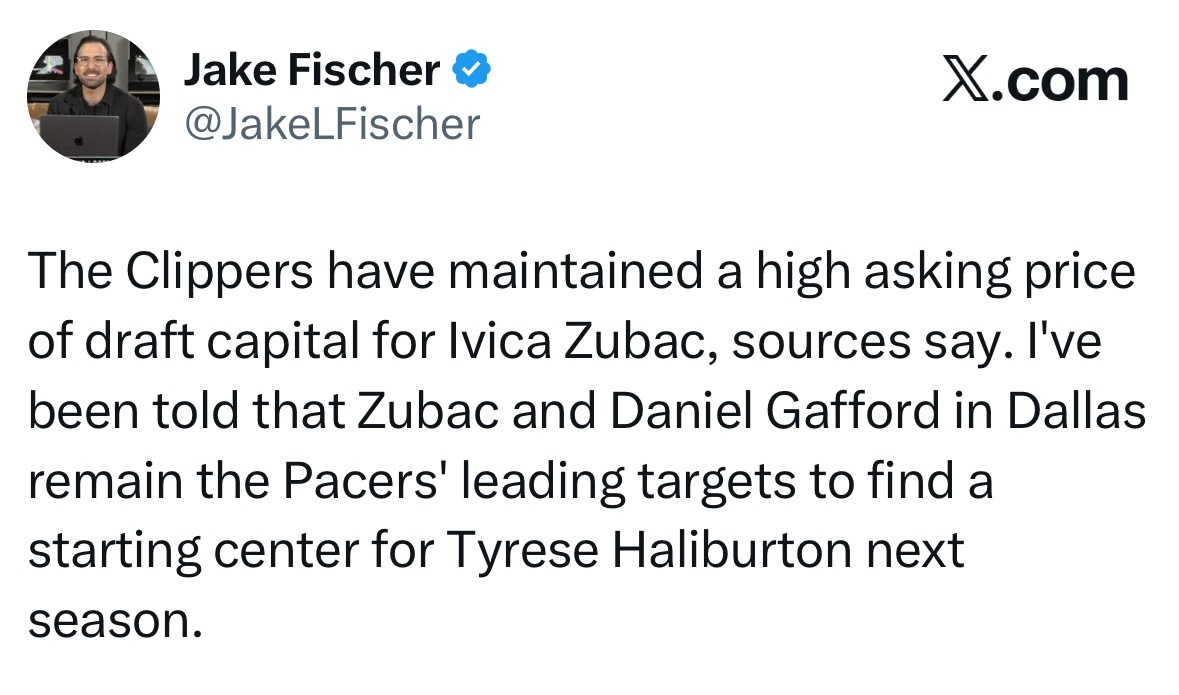The width and height of the screenshot is (1179, 695).
Task: Click the word "season." on the last line
Action: tap(116, 621)
